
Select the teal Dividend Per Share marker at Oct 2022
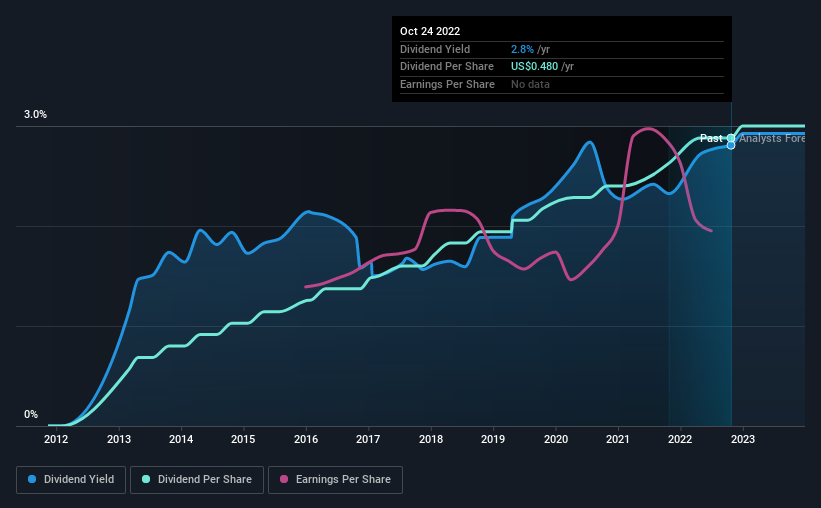click(731, 138)
